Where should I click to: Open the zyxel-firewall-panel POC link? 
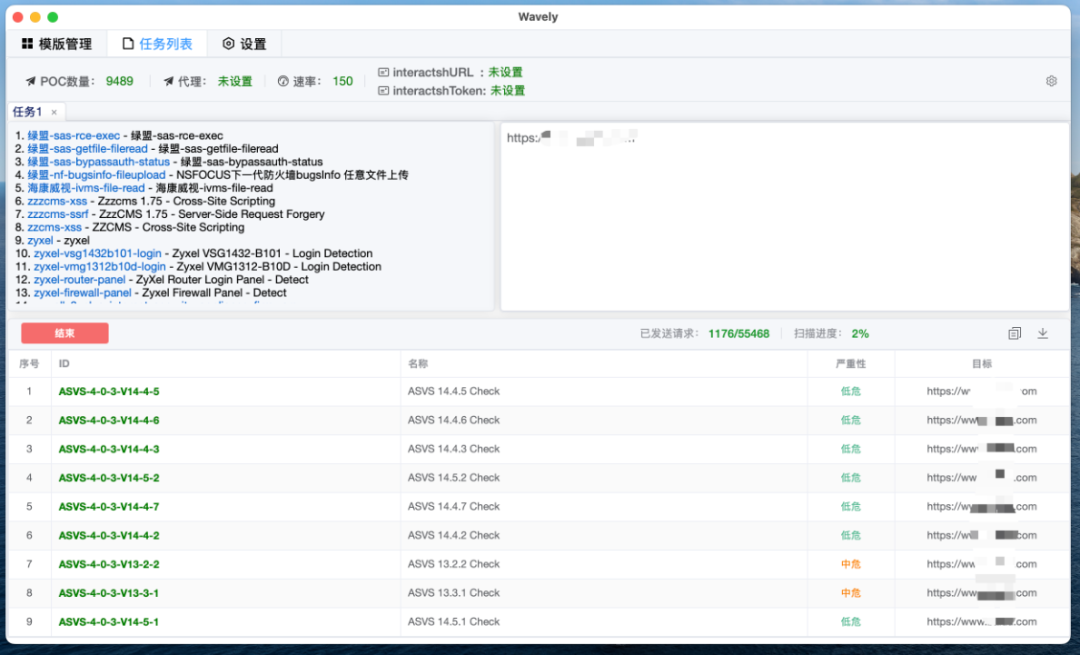83,293
